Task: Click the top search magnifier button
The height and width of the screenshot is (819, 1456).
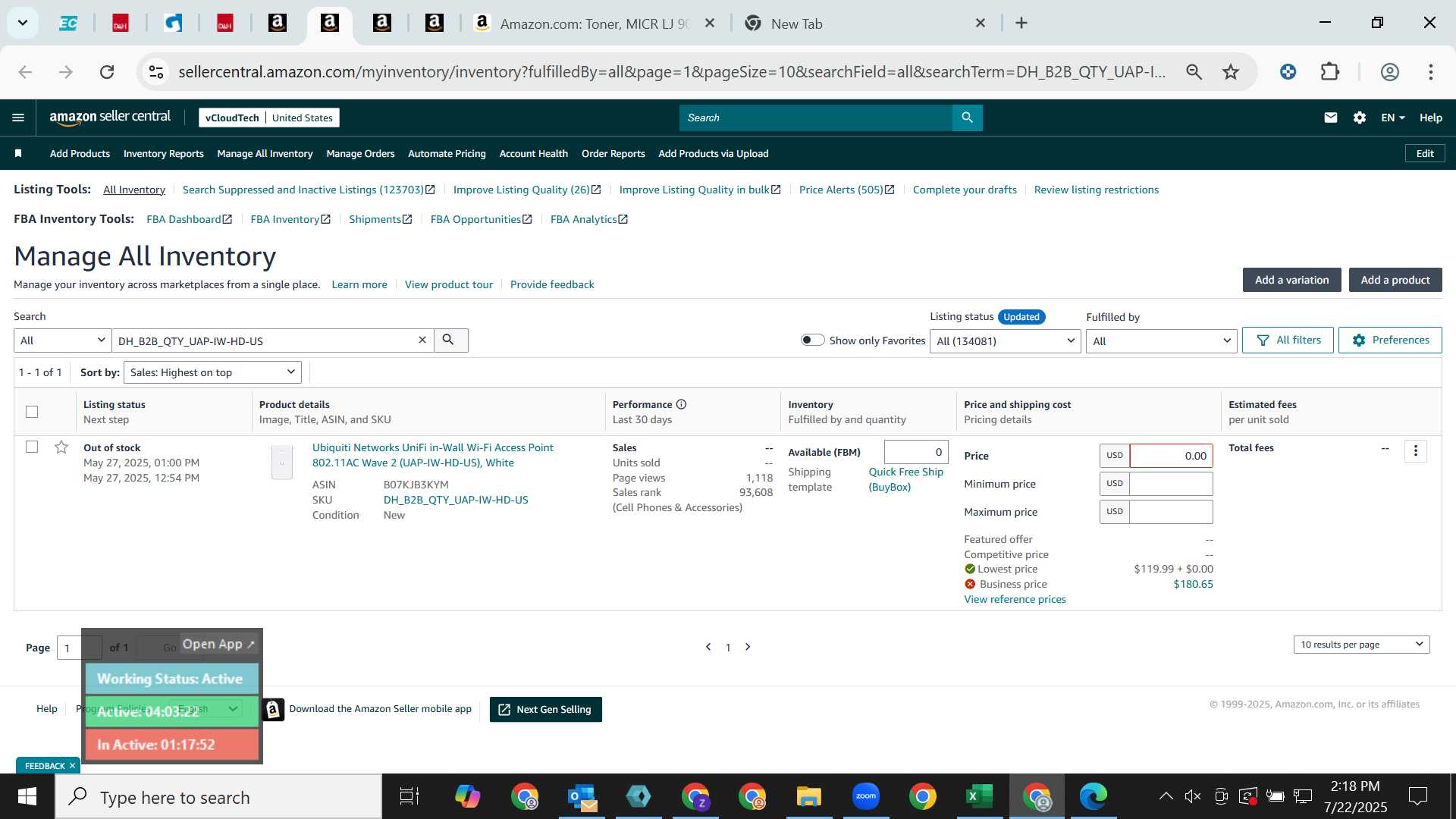Action: pos(967,118)
